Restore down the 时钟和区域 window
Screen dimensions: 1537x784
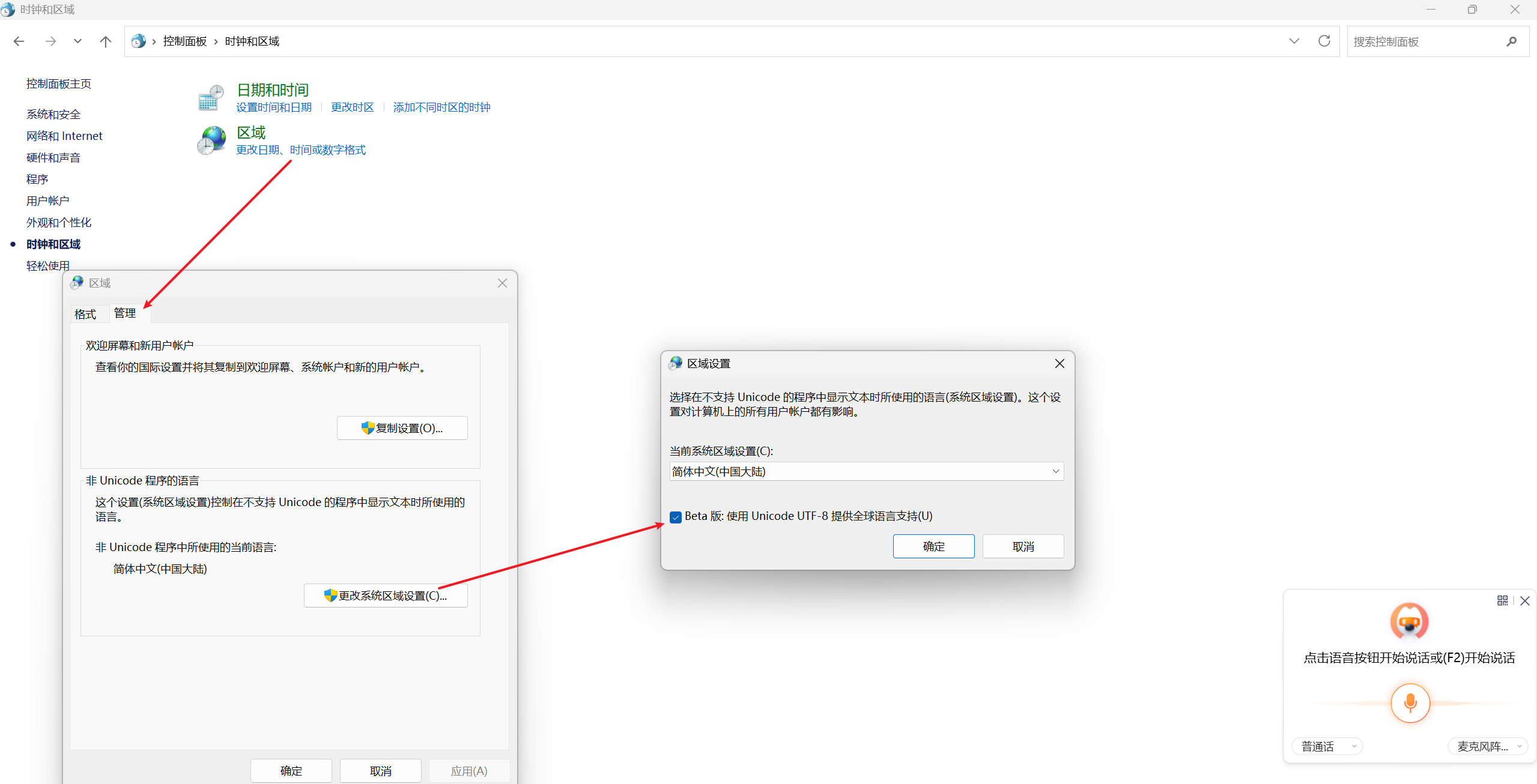[1472, 9]
